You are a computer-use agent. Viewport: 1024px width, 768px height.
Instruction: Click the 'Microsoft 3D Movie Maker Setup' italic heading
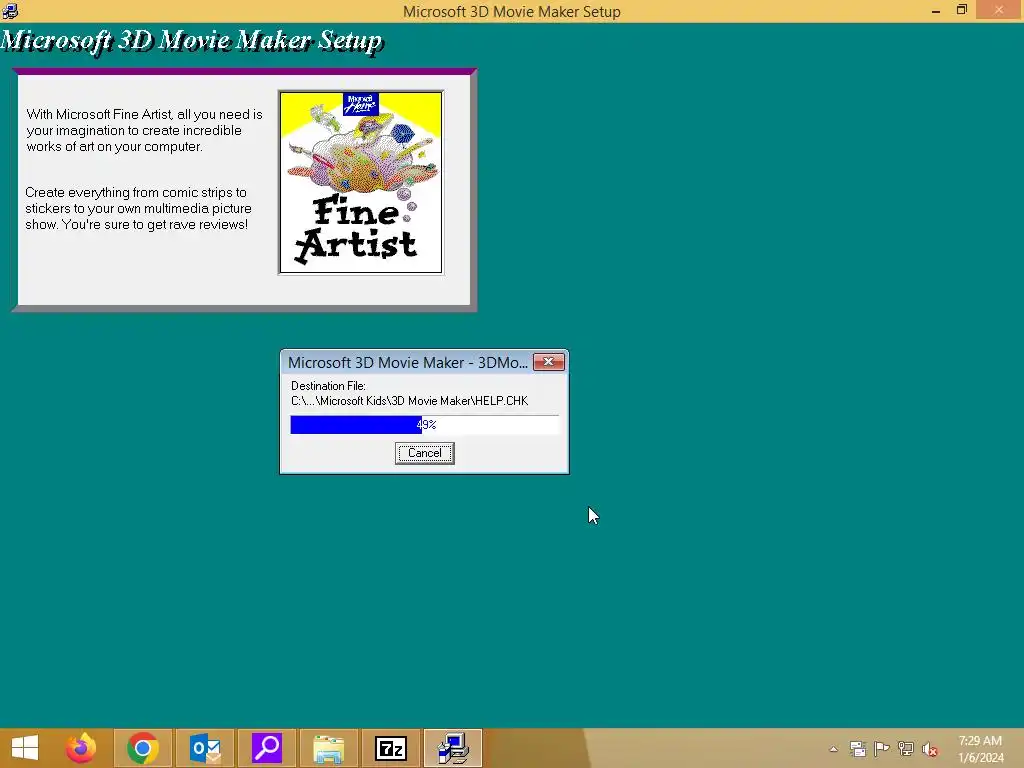tap(191, 41)
